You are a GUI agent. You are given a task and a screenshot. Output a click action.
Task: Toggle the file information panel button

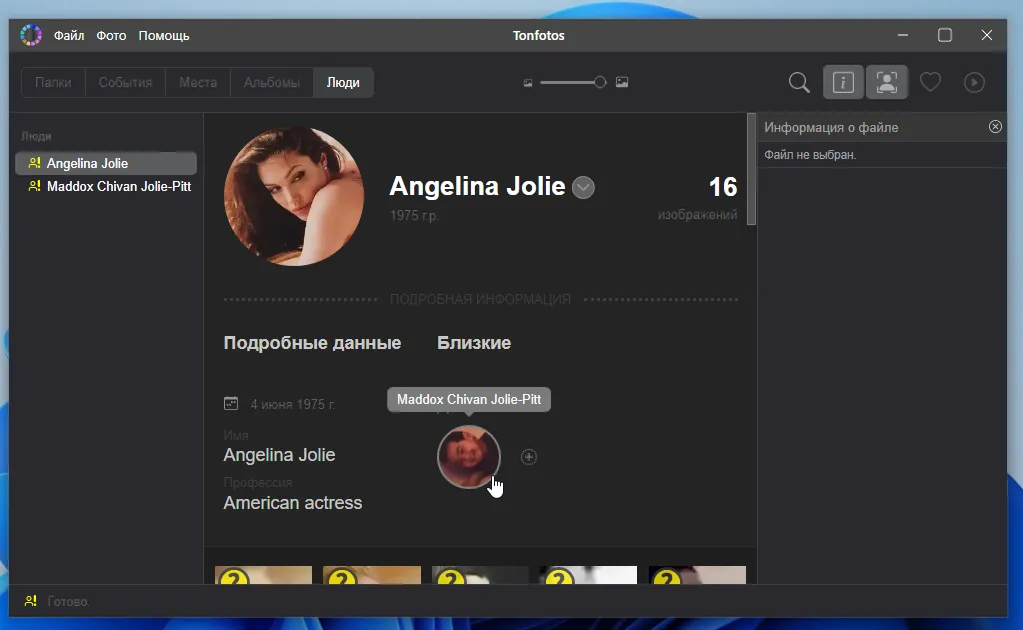[843, 83]
